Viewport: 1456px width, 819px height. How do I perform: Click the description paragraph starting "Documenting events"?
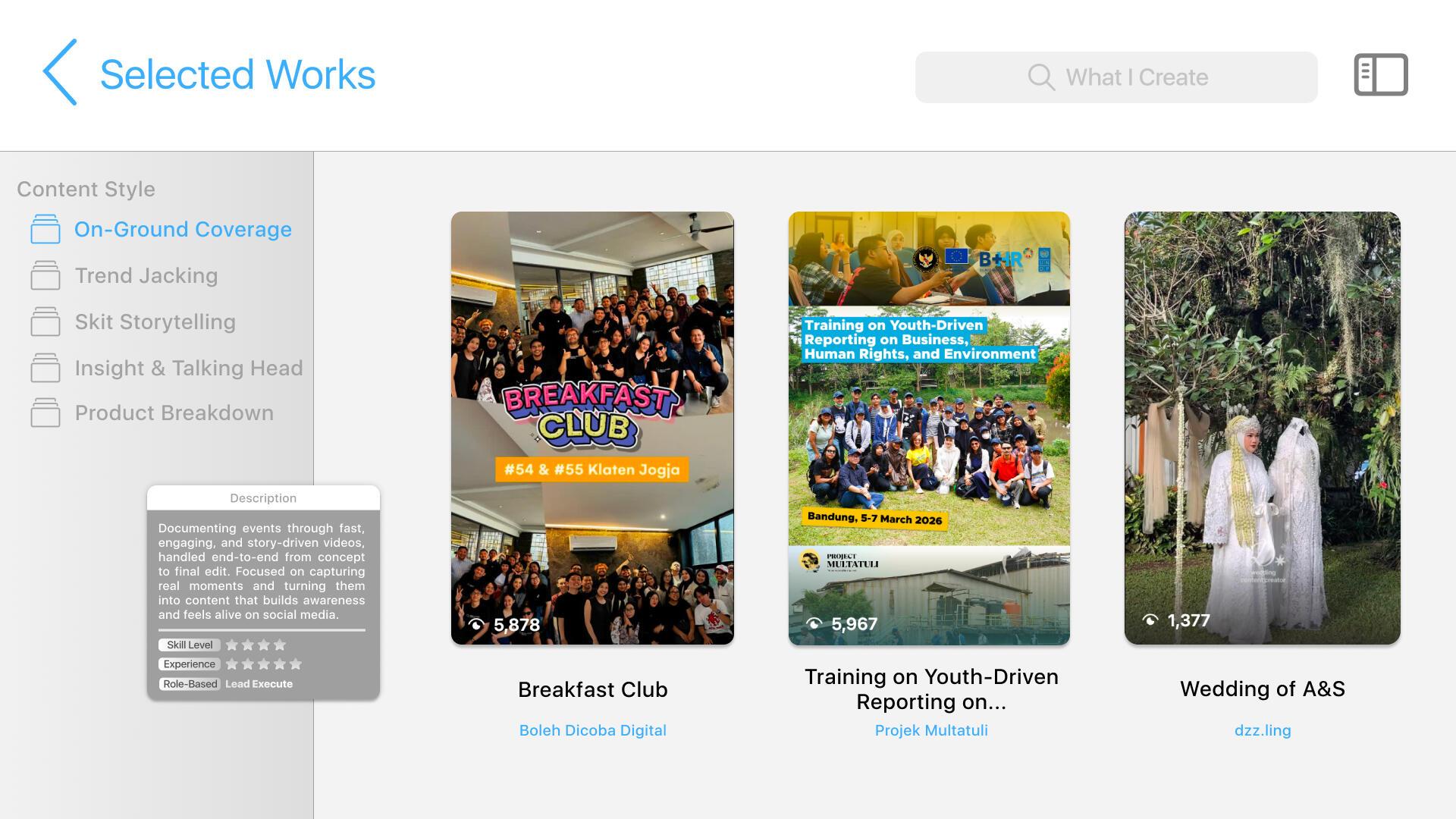point(262,571)
